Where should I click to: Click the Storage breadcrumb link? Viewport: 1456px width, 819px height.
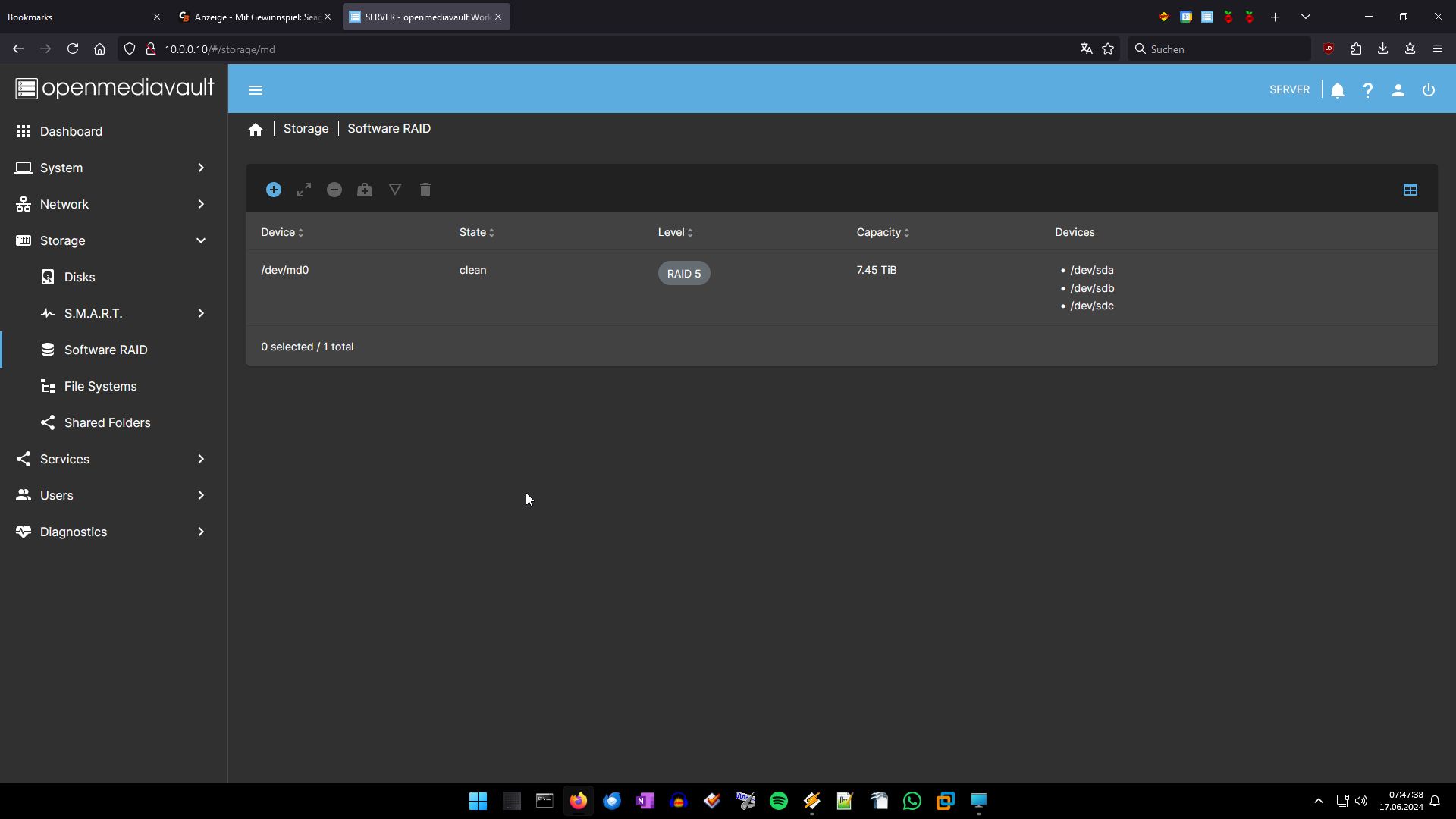[306, 129]
